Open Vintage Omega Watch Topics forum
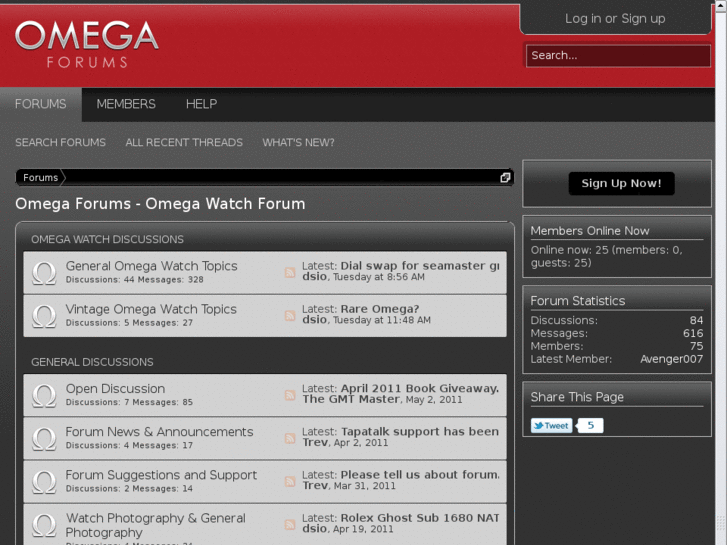This screenshot has width=727, height=545. (151, 309)
